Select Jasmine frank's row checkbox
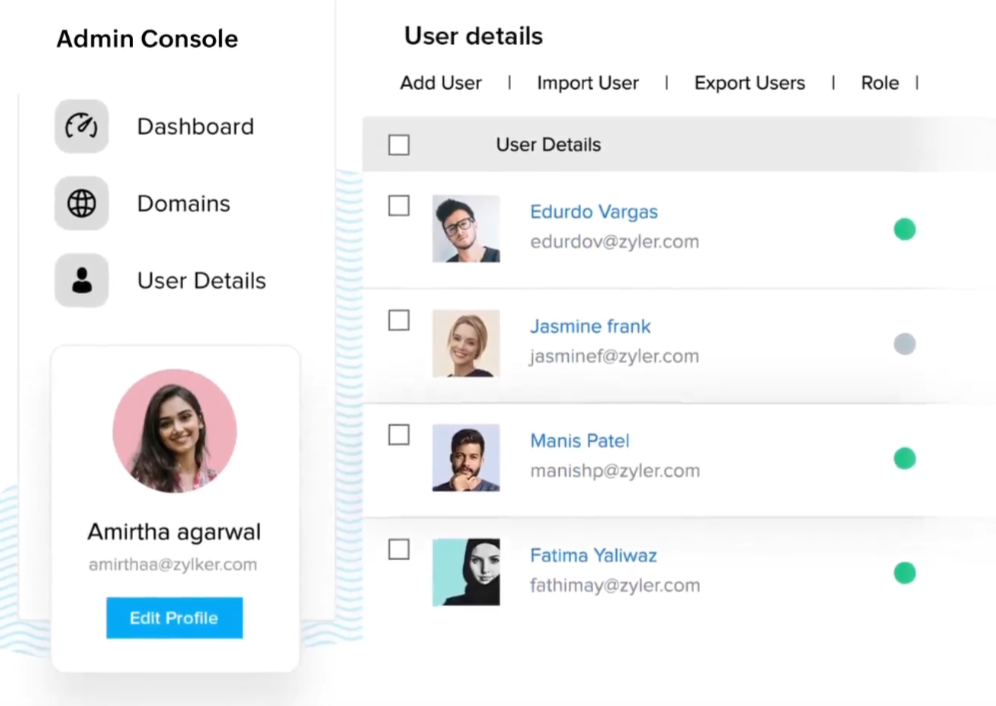 (399, 320)
